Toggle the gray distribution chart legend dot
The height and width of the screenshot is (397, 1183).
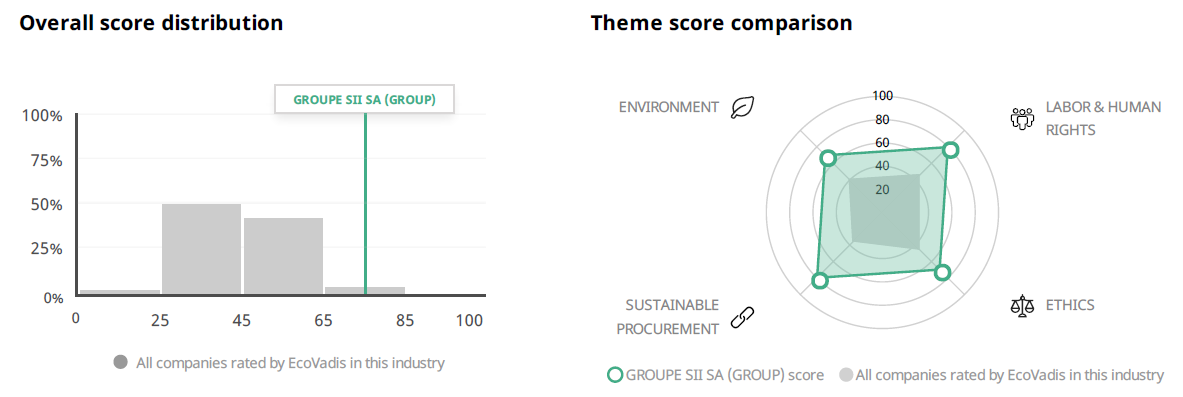(120, 363)
